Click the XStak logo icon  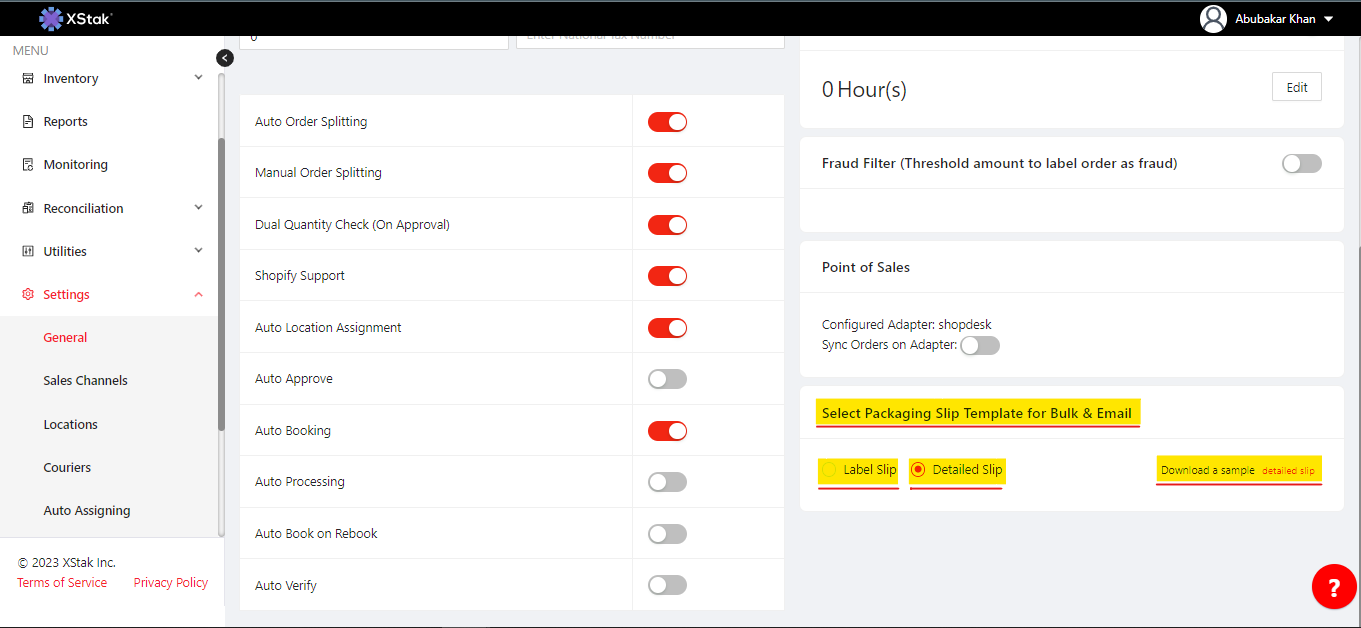(x=51, y=18)
